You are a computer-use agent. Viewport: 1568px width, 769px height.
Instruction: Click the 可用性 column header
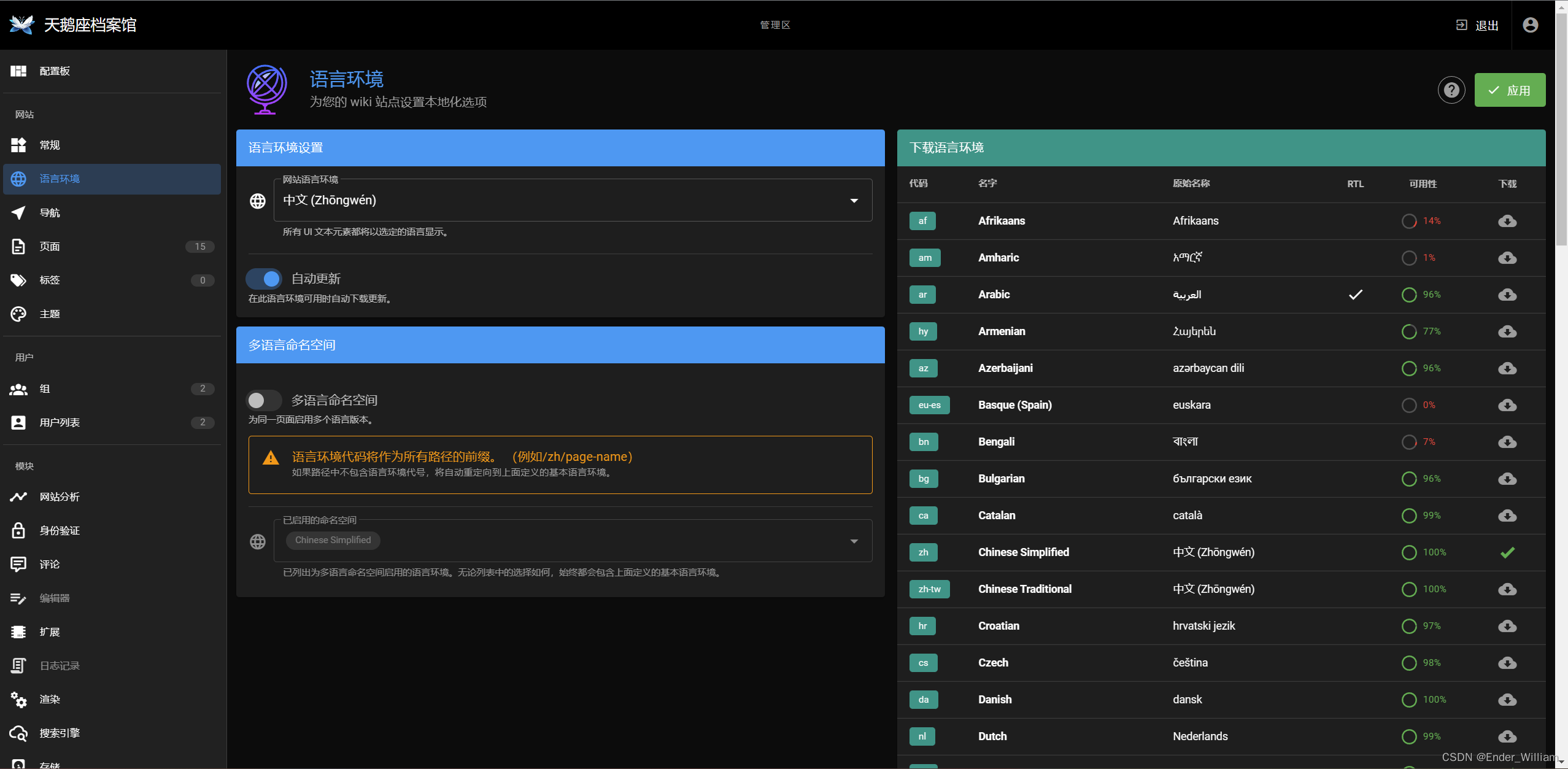1423,184
